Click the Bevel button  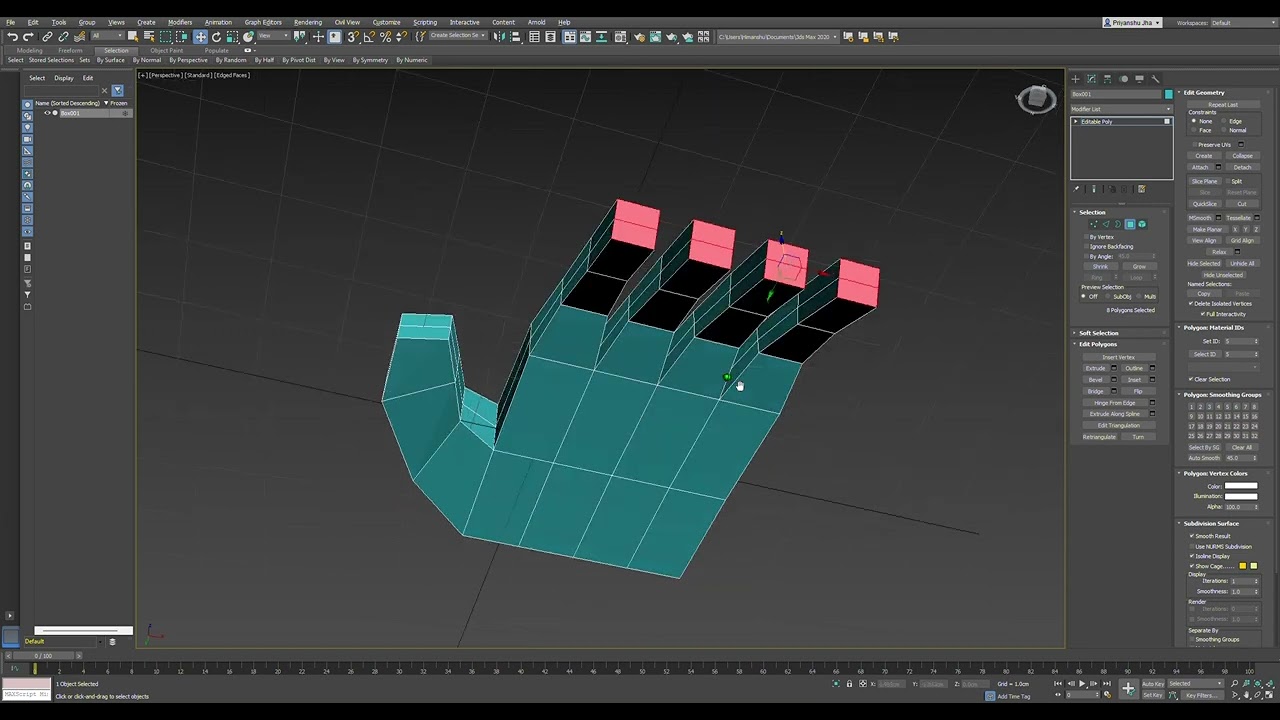pyautogui.click(x=1096, y=380)
